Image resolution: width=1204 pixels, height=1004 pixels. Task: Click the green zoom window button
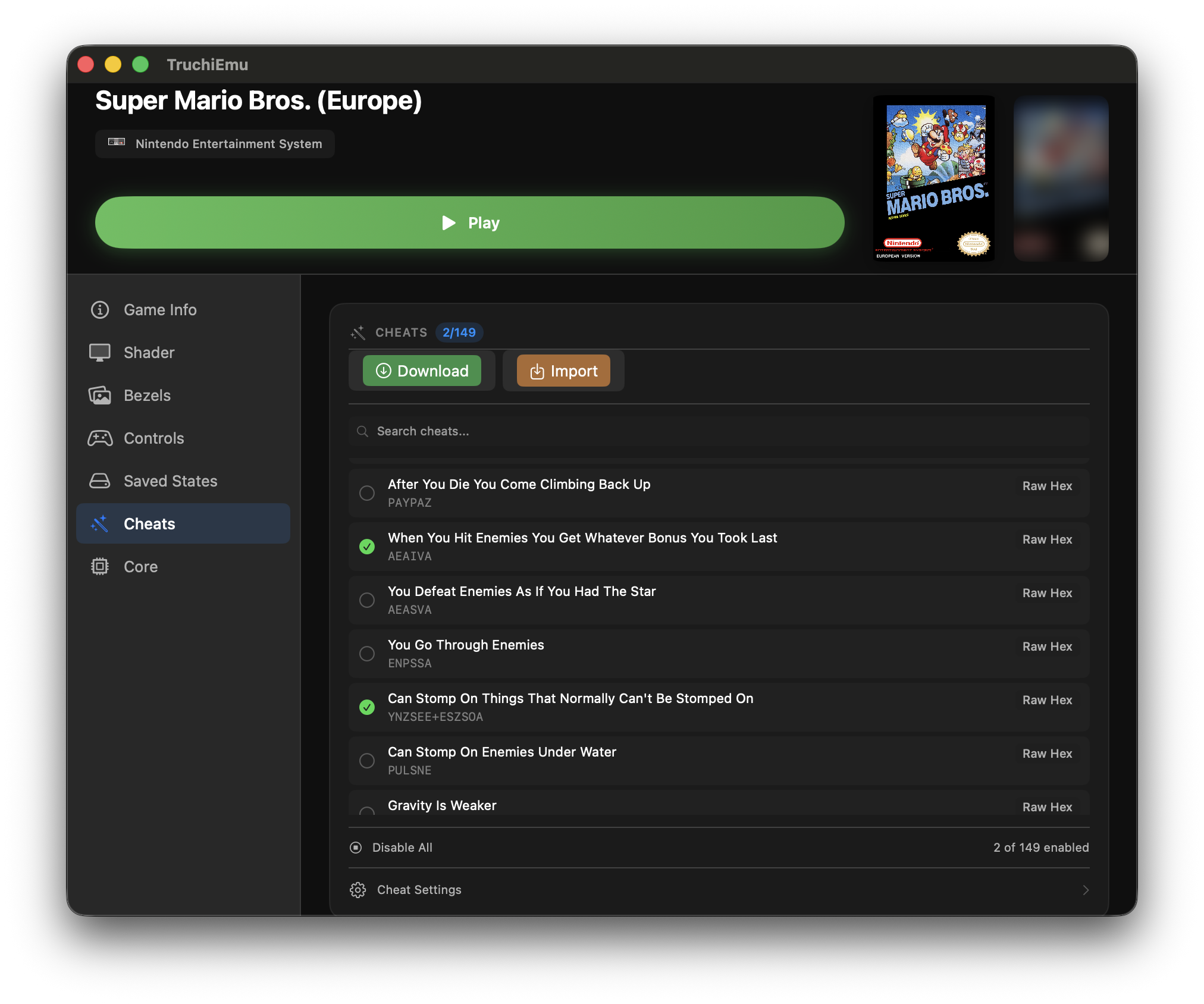(x=140, y=64)
